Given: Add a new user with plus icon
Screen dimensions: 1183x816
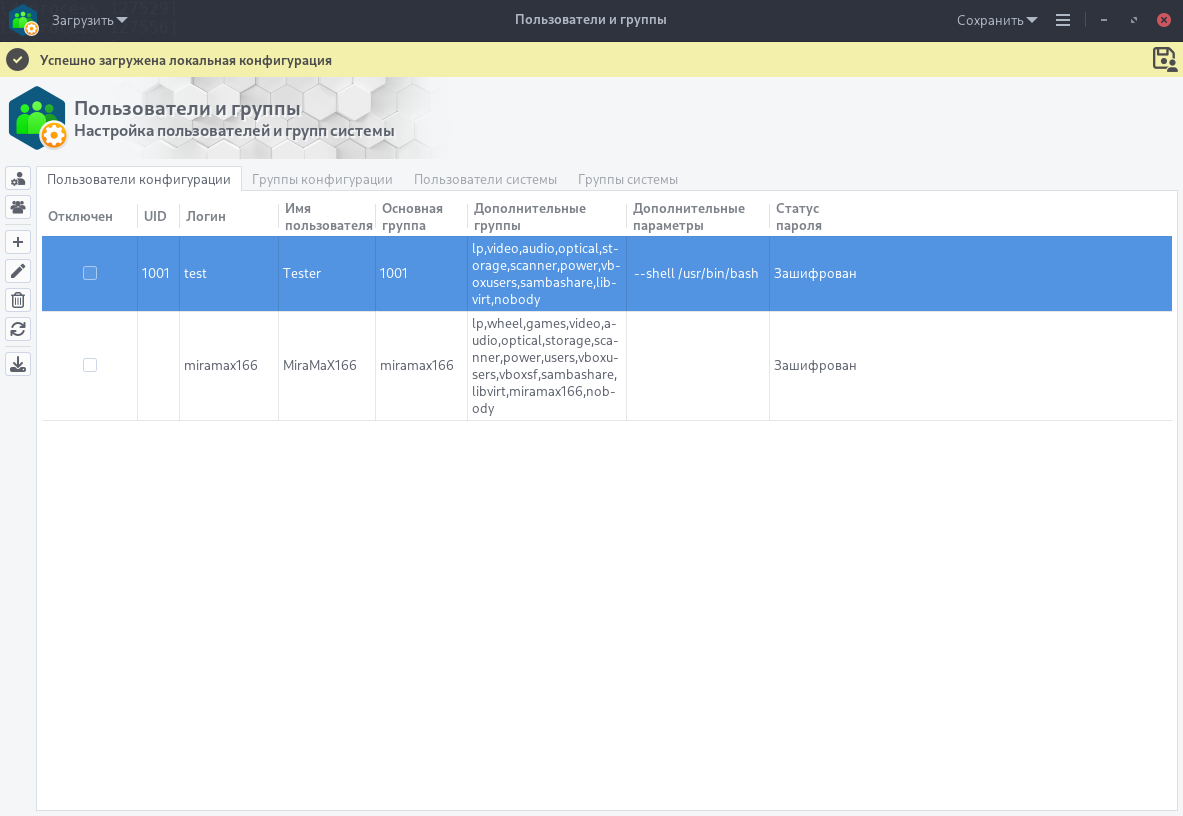Looking at the screenshot, I should click(x=18, y=242).
